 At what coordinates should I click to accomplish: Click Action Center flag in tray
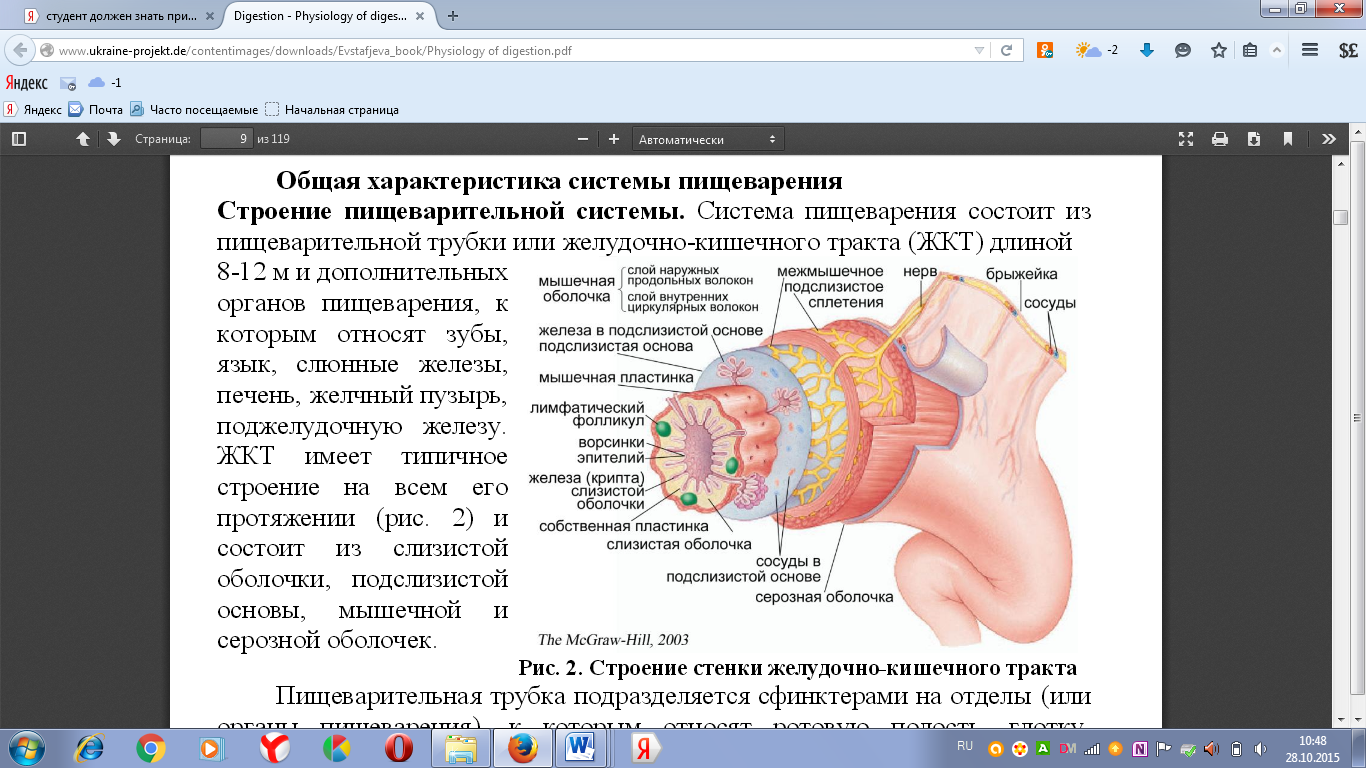(x=1163, y=748)
